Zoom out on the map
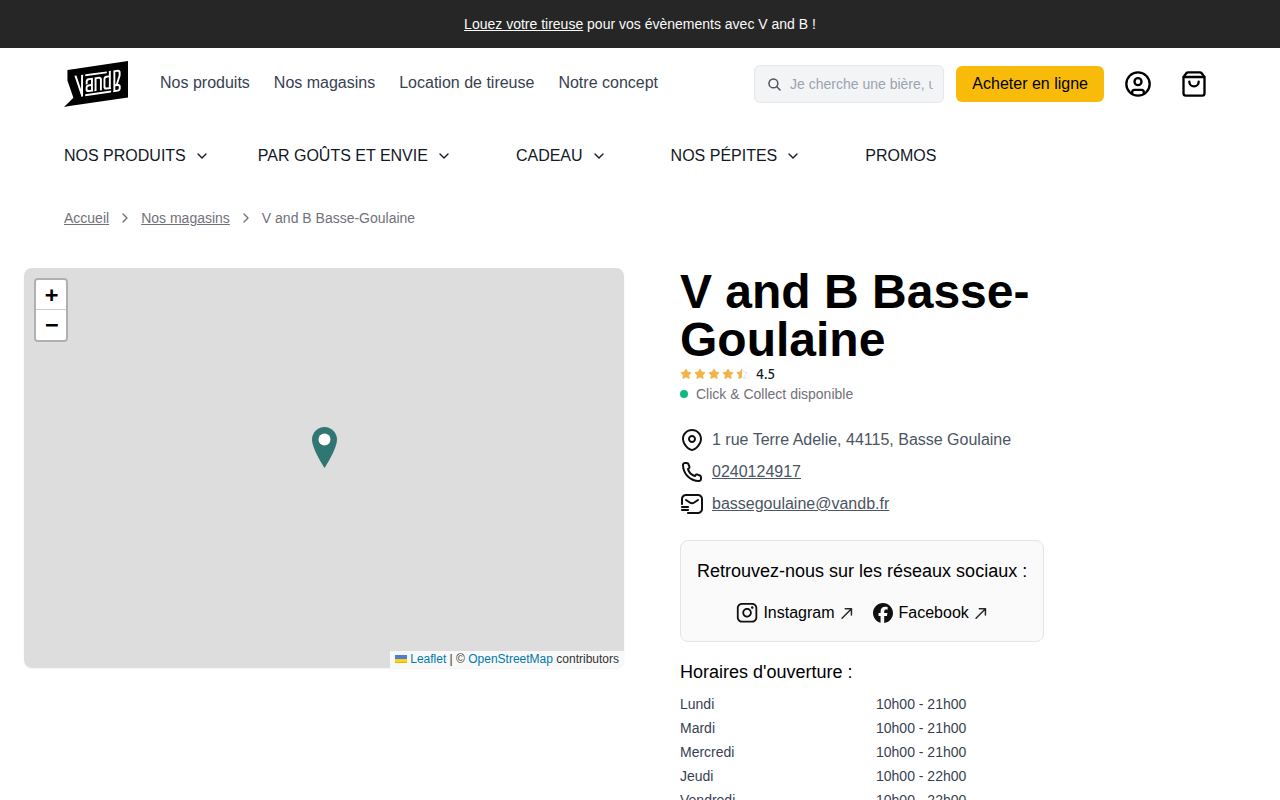This screenshot has width=1280, height=800. pos(51,326)
